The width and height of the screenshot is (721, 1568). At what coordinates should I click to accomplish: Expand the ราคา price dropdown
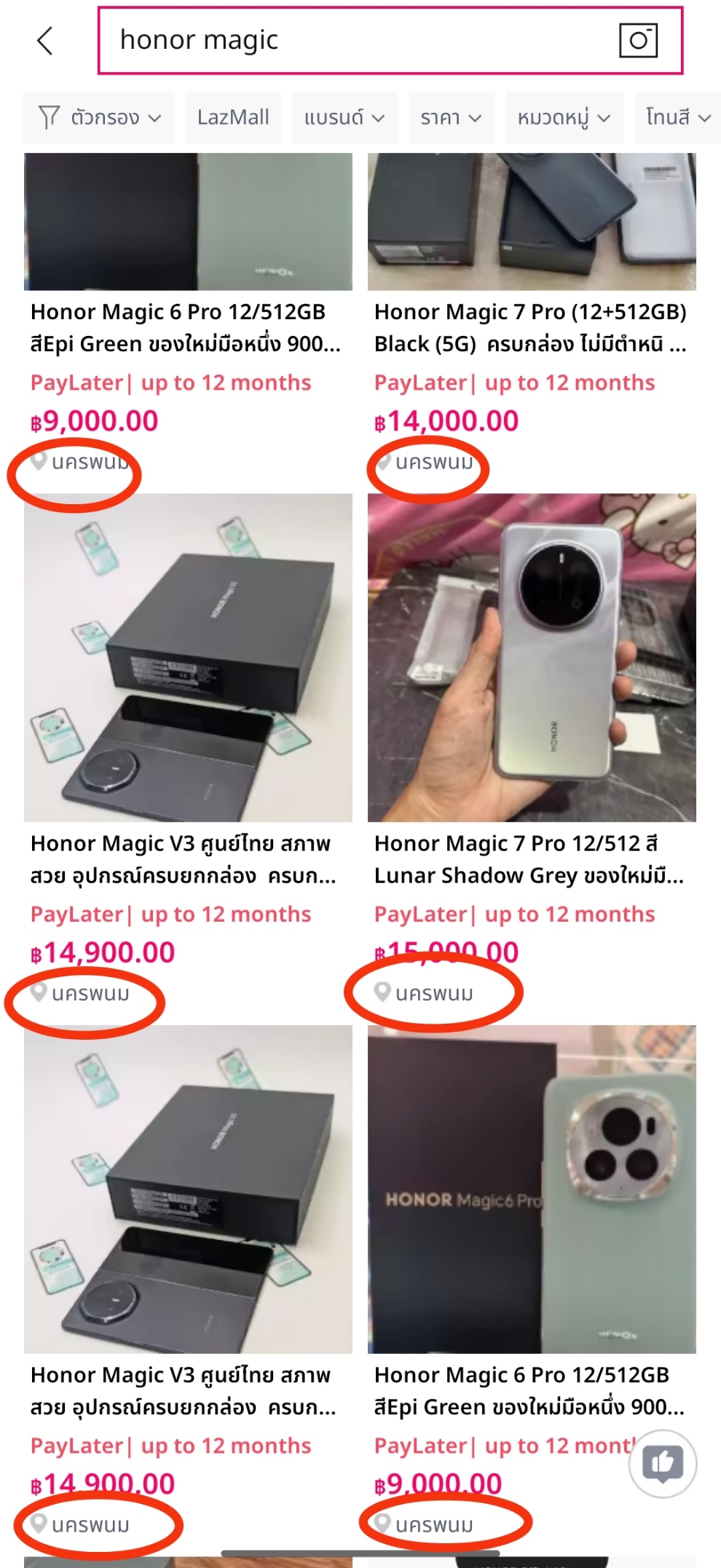(451, 117)
